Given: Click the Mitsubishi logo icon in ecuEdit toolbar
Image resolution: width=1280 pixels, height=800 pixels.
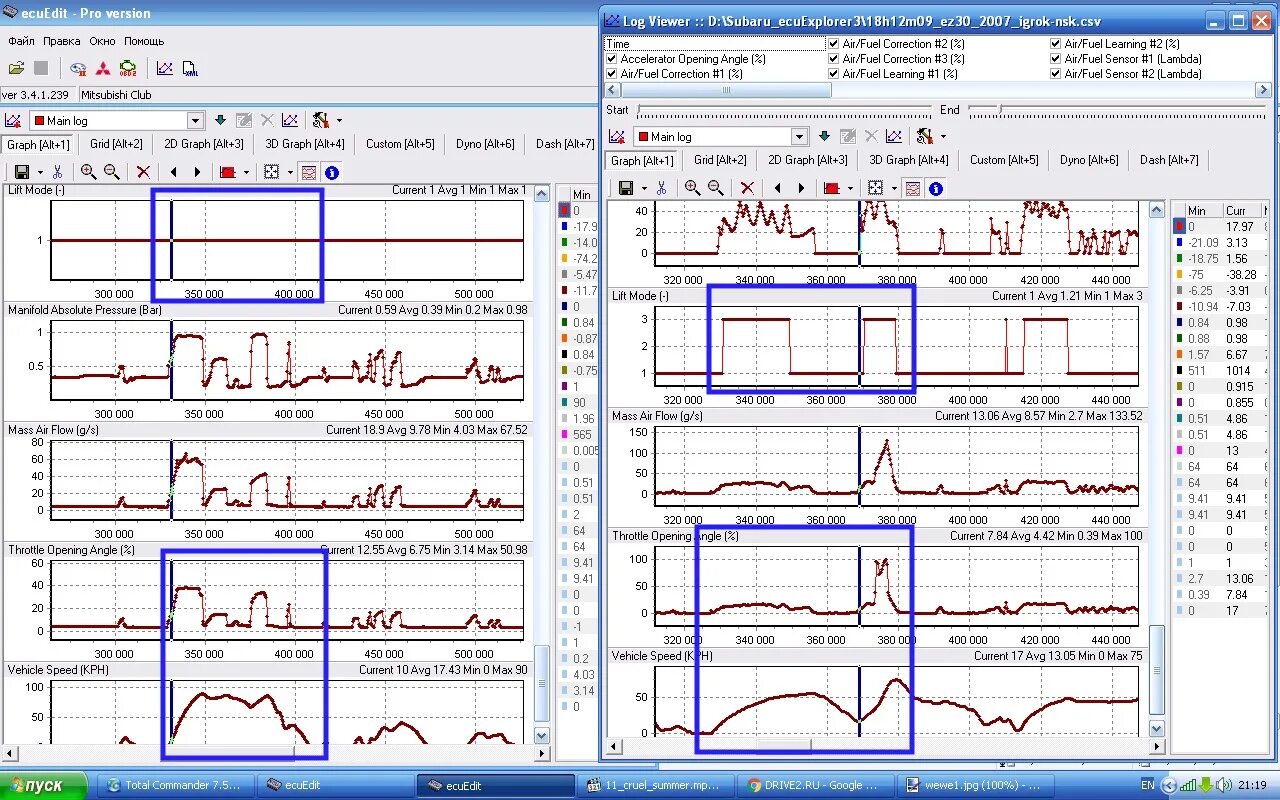Looking at the screenshot, I should coord(103,68).
